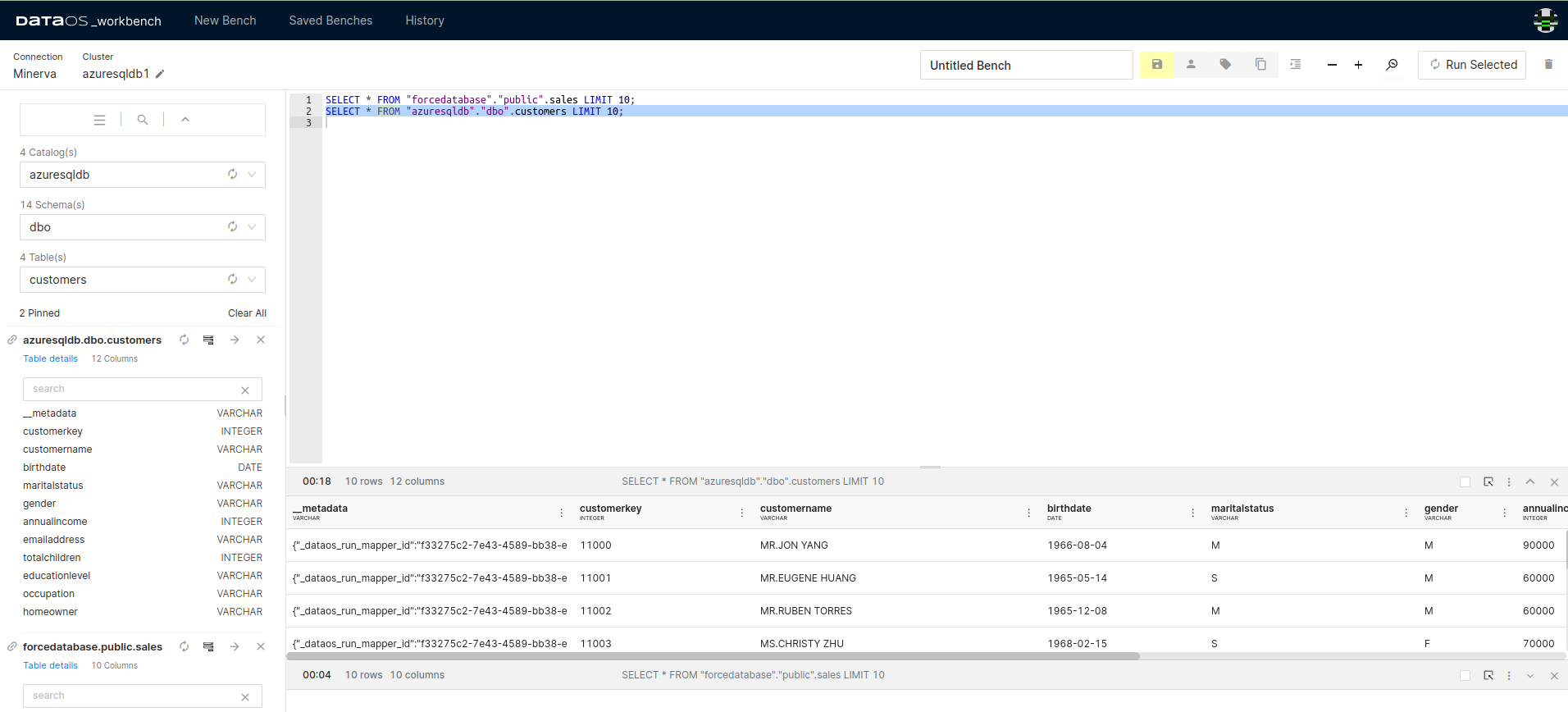1568x712 pixels.
Task: Close the customers query result panel
Action: [1554, 482]
